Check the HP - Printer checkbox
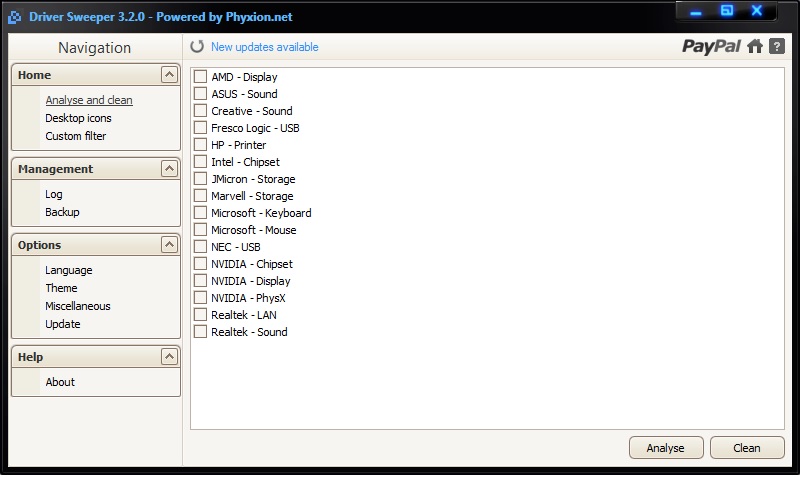801x477 pixels. [x=200, y=145]
